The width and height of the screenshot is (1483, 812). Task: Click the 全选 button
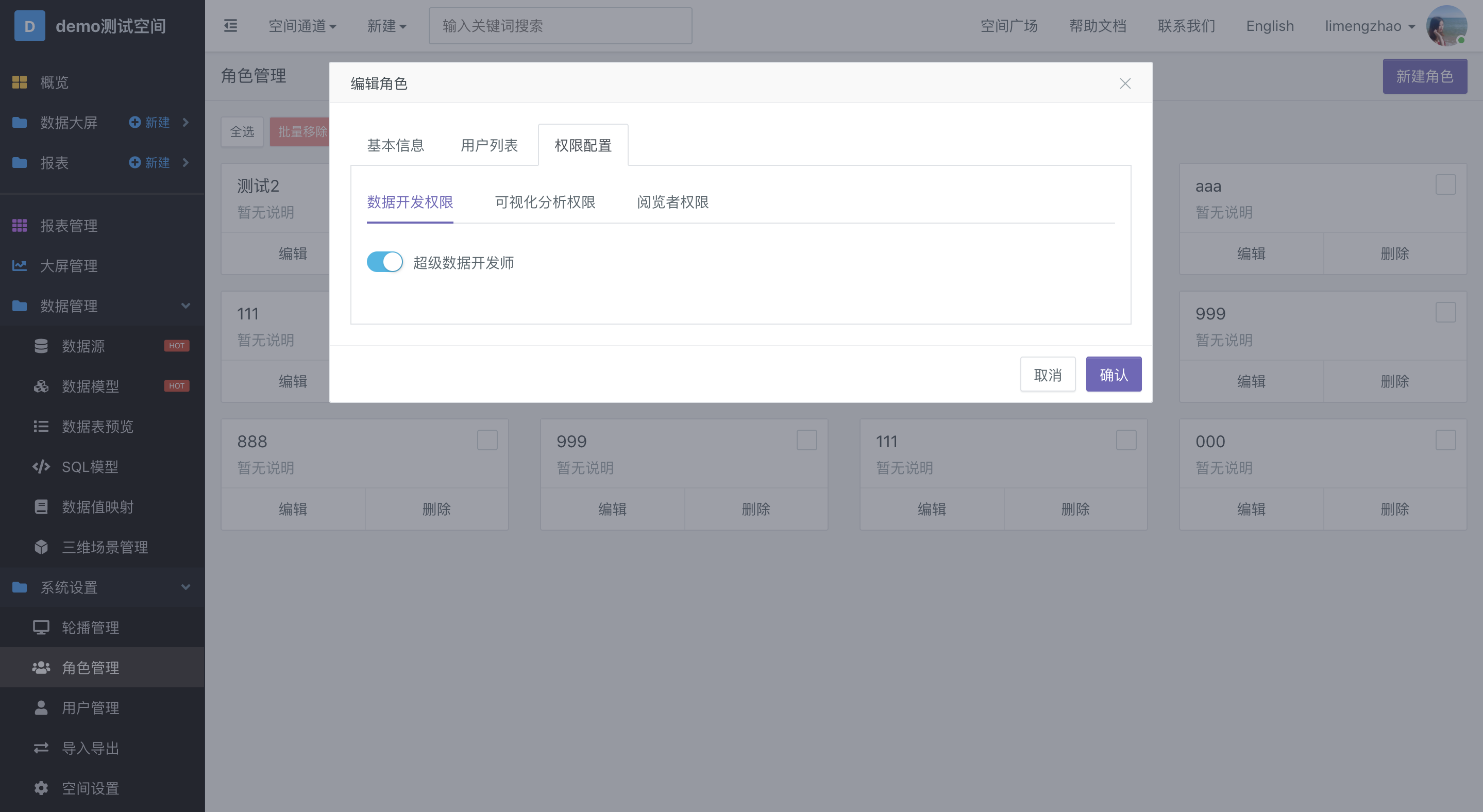click(242, 132)
